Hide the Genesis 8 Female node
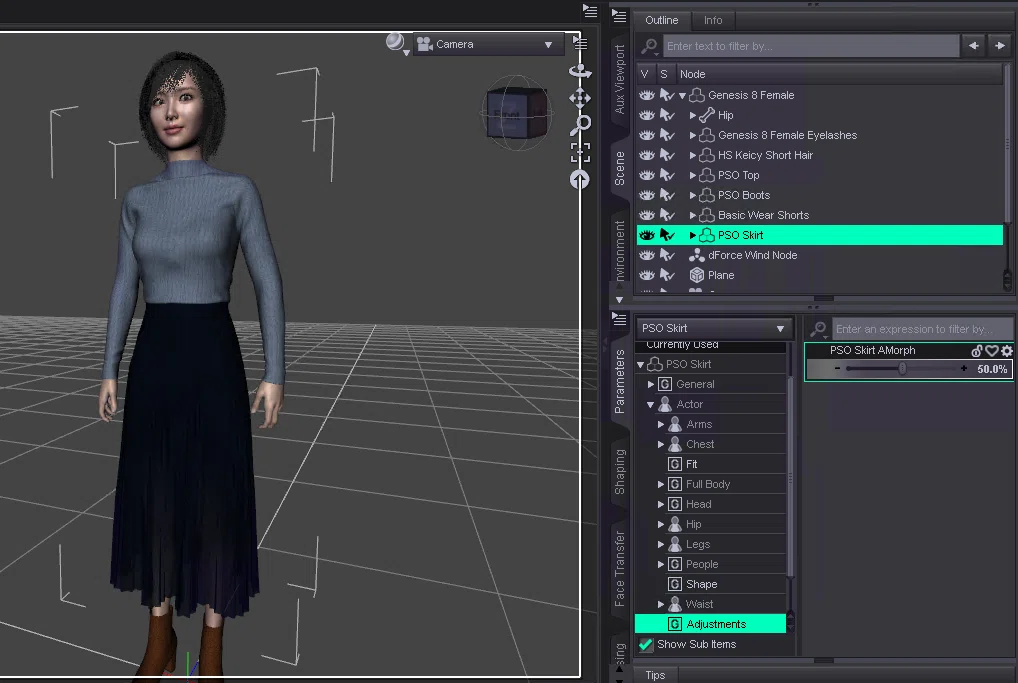 [x=647, y=95]
